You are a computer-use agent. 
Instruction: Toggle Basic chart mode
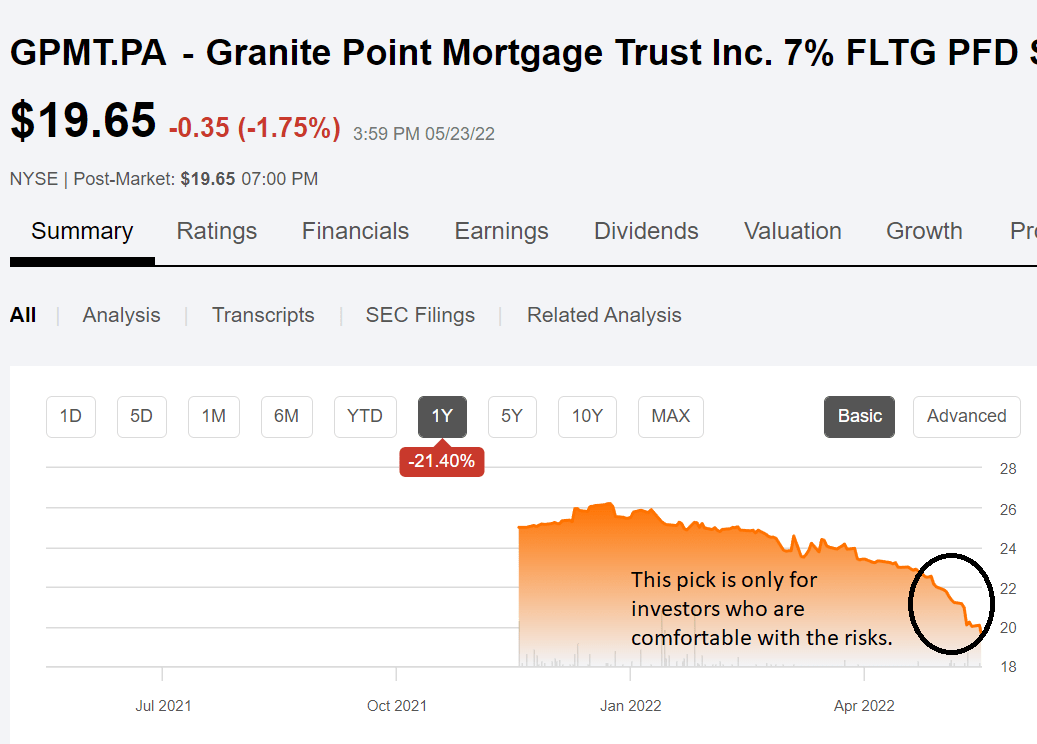[x=859, y=417]
